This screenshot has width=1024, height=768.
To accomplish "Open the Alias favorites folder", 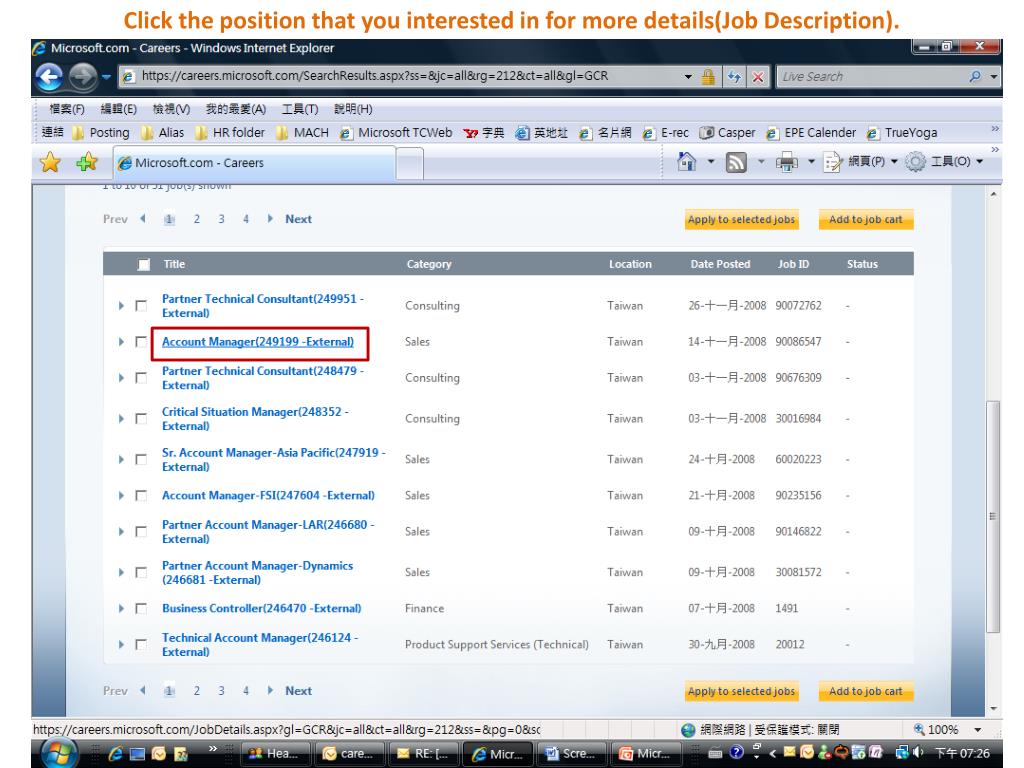I will [163, 133].
